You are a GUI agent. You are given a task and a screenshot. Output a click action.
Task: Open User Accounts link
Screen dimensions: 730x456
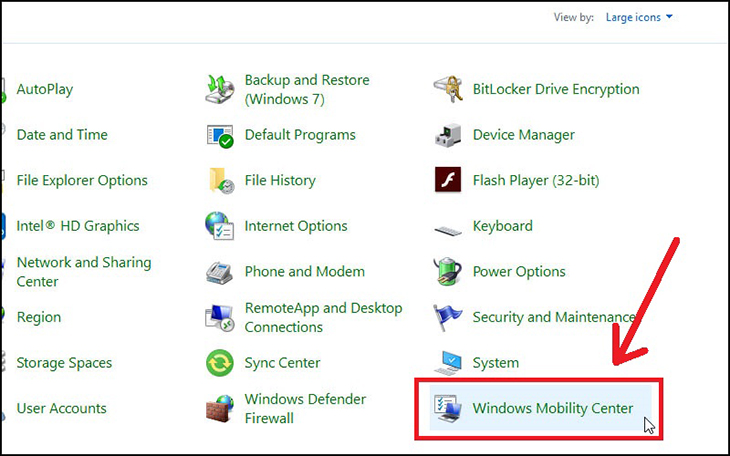61,408
